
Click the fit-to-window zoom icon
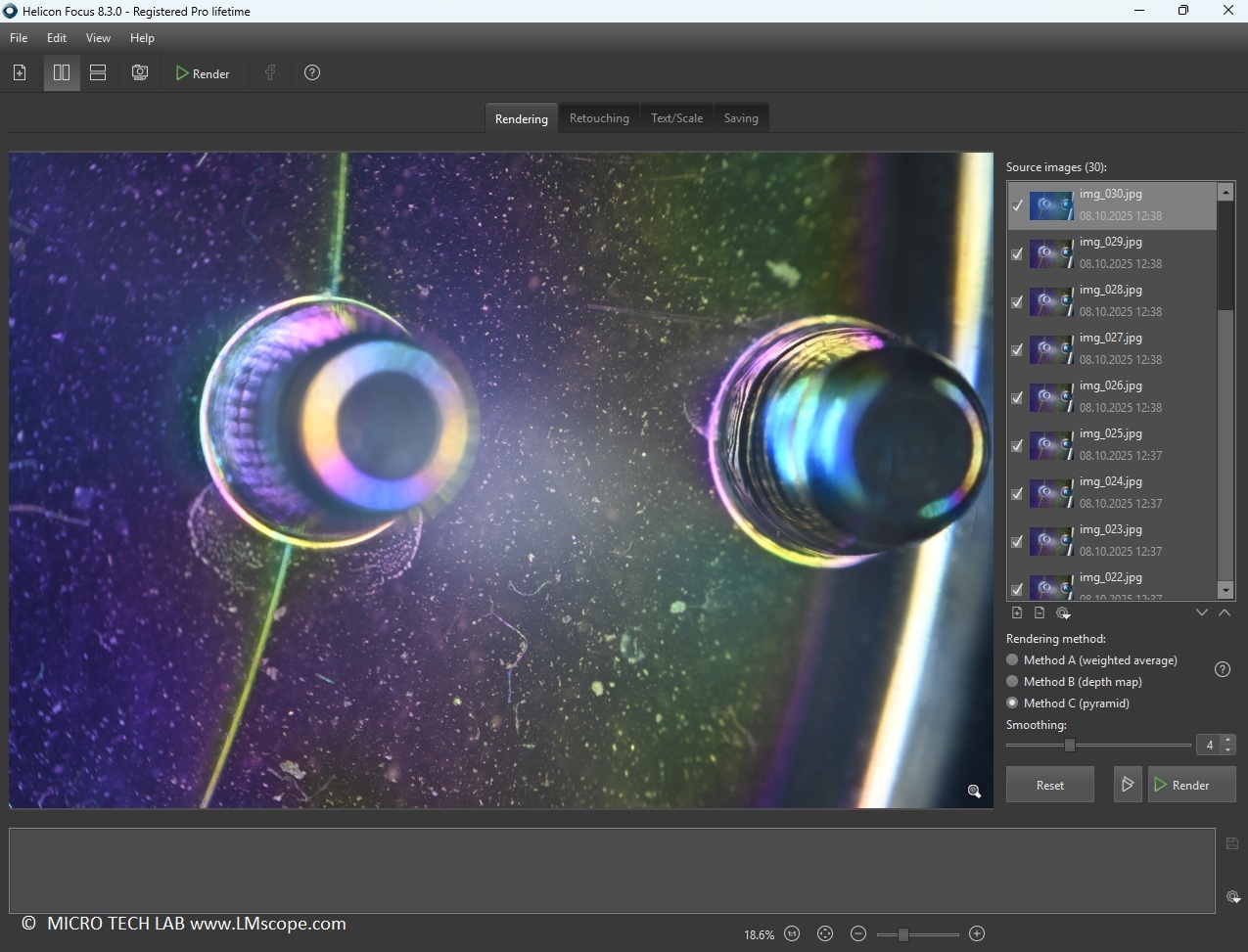pyautogui.click(x=825, y=934)
